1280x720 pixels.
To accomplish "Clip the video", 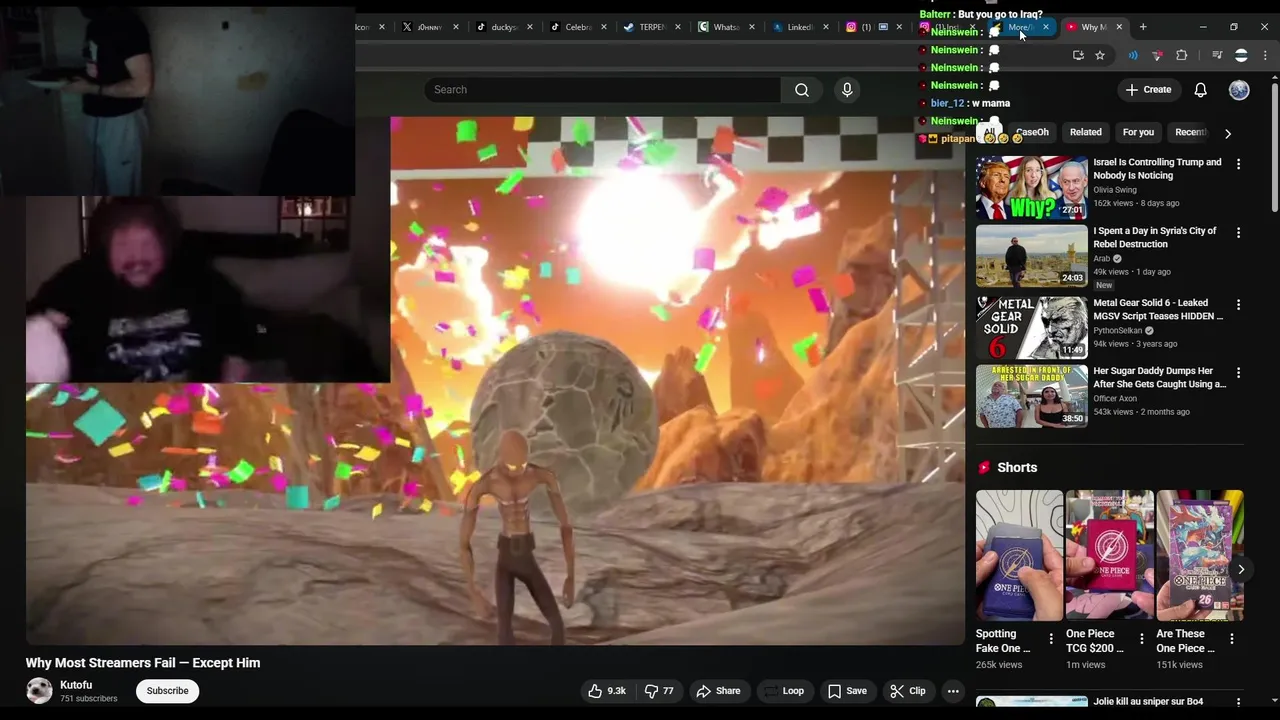I will pos(908,691).
